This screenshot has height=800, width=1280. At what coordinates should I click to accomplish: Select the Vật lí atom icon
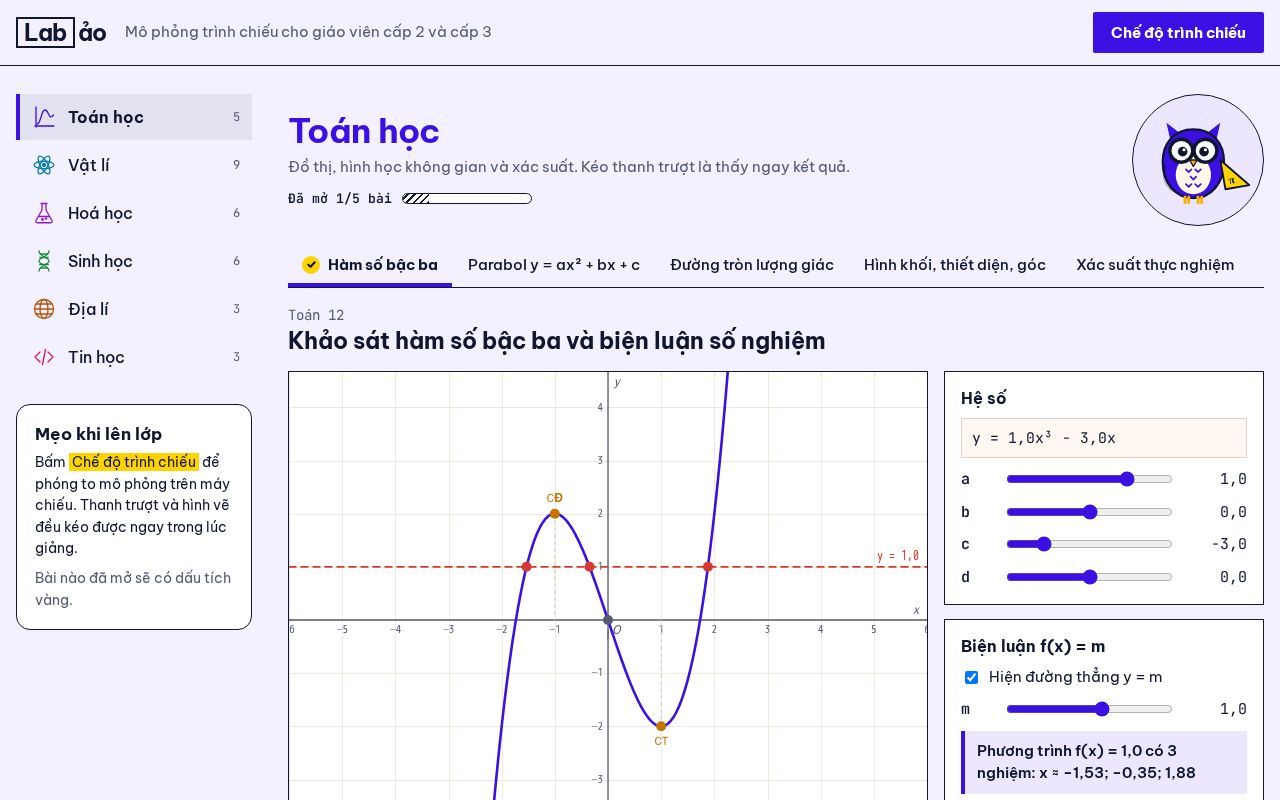pyautogui.click(x=44, y=165)
